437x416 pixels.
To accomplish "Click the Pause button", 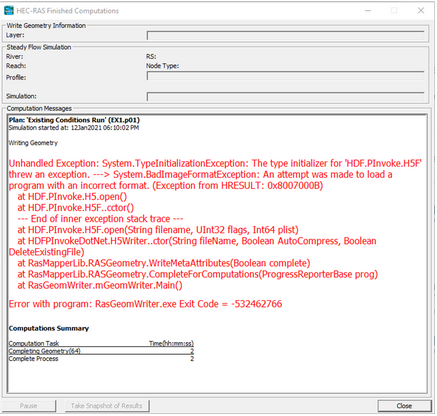I will [x=29, y=406].
